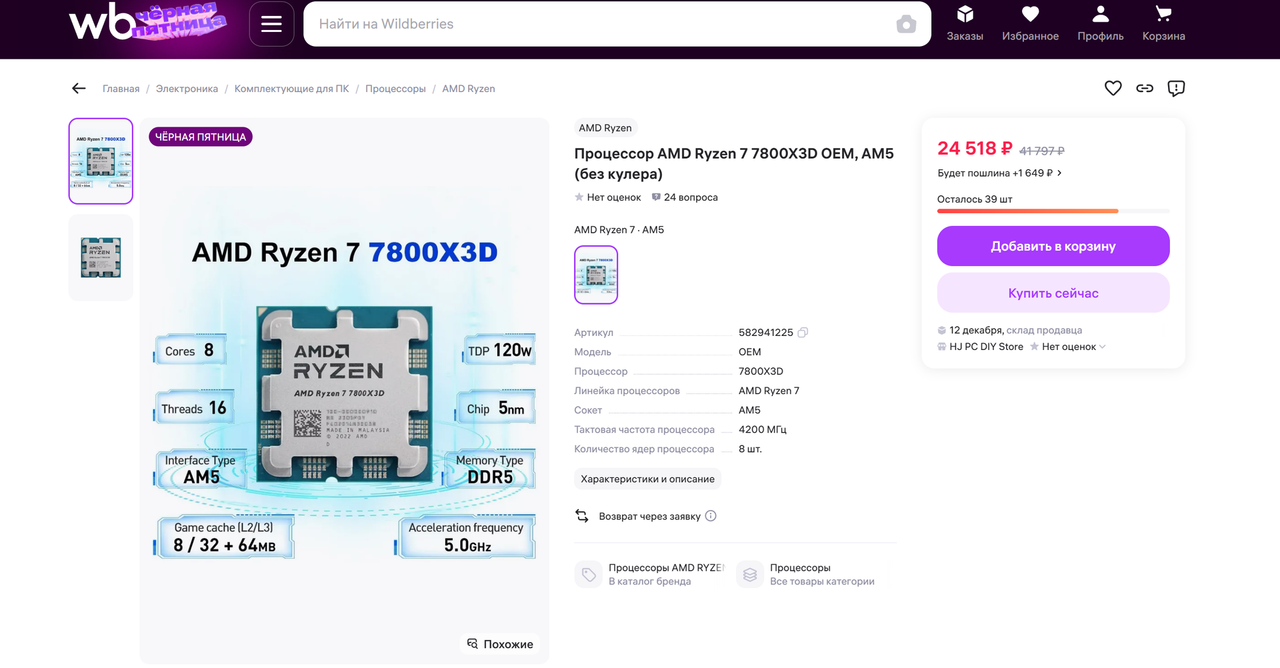Click the category stack icon for Процессоры
Image resolution: width=1280 pixels, height=668 pixels.
pos(749,574)
